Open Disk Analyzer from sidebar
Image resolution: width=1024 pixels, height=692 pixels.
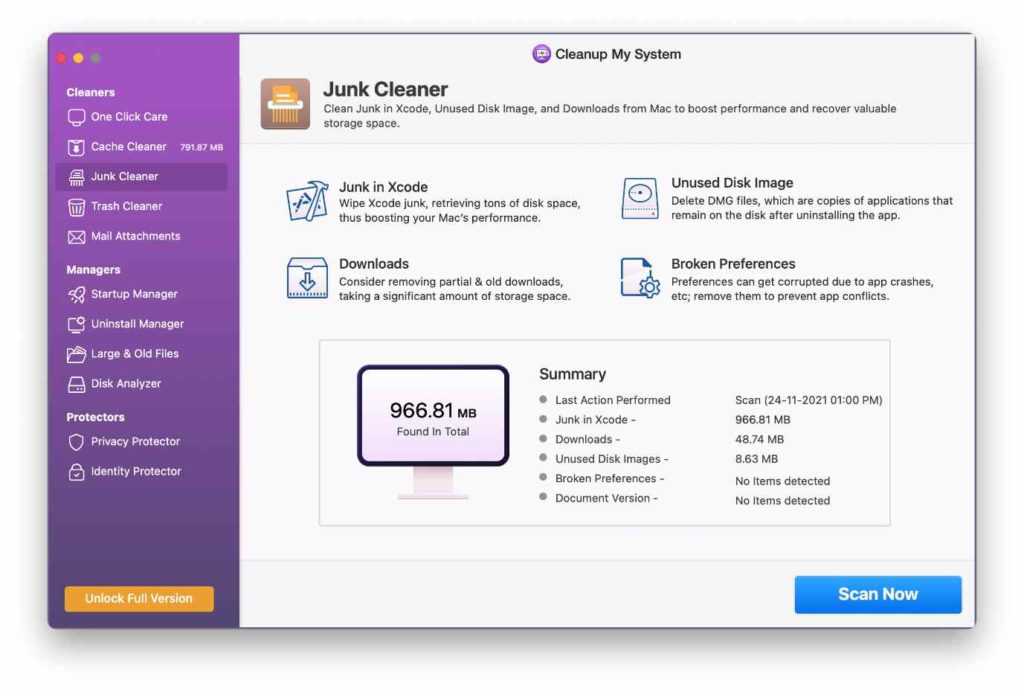click(141, 384)
